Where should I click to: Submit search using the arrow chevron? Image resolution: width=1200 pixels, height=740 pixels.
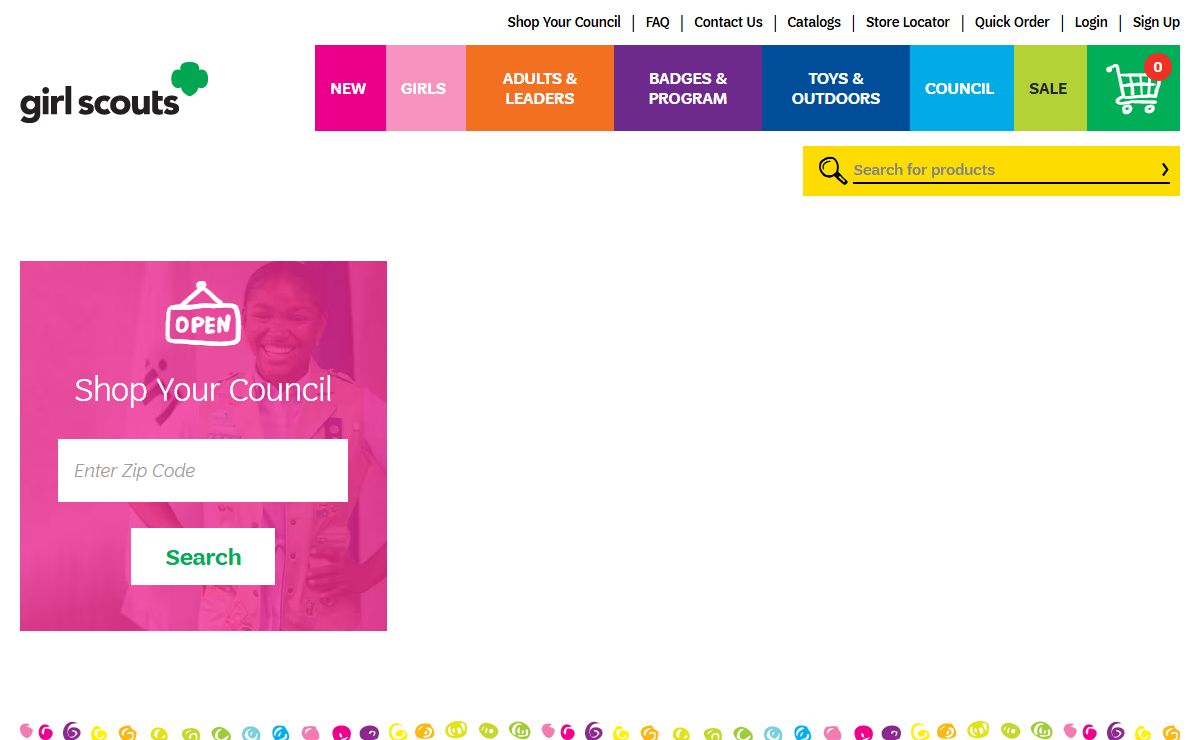click(1165, 170)
